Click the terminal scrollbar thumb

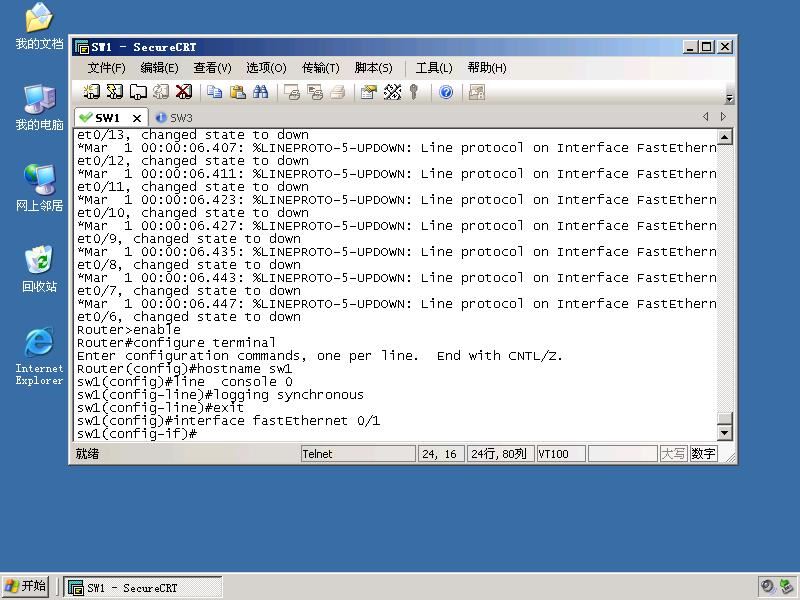725,418
